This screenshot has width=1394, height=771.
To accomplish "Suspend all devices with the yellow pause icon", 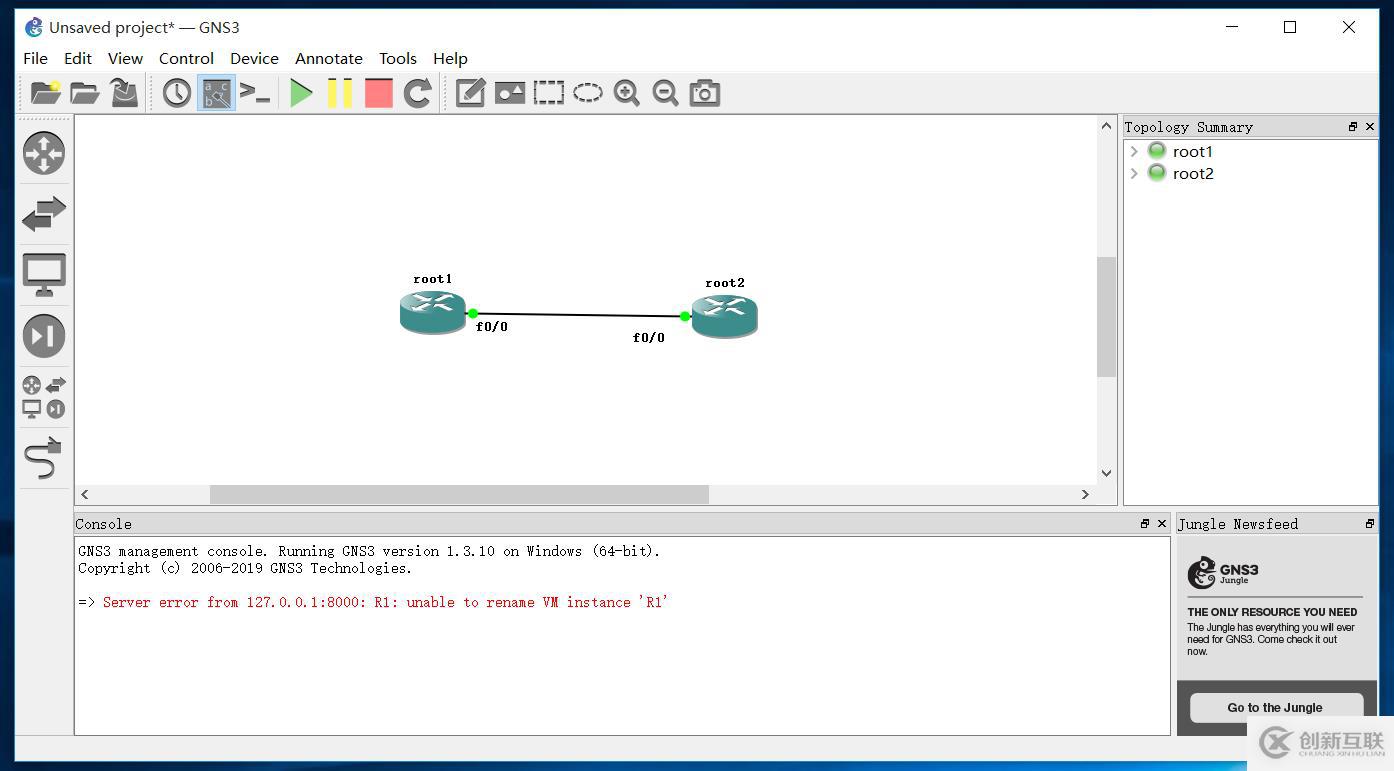I will 340,93.
